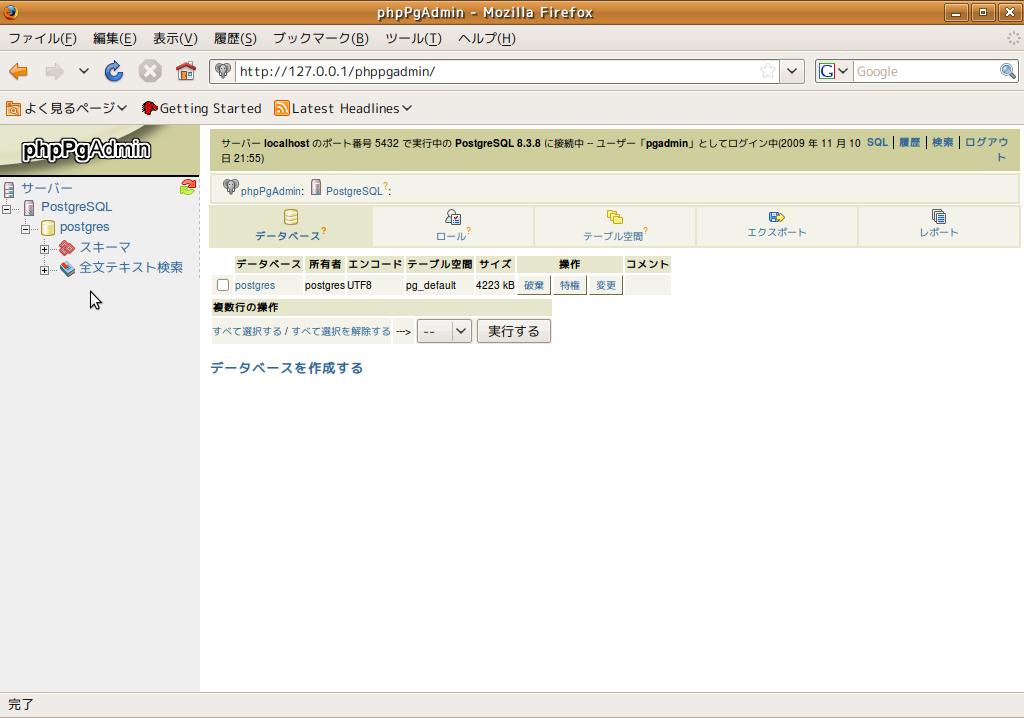Screen dimensions: 1024x718
Task: Click the PostgreSQL breadcrumb link
Action: coord(354,191)
